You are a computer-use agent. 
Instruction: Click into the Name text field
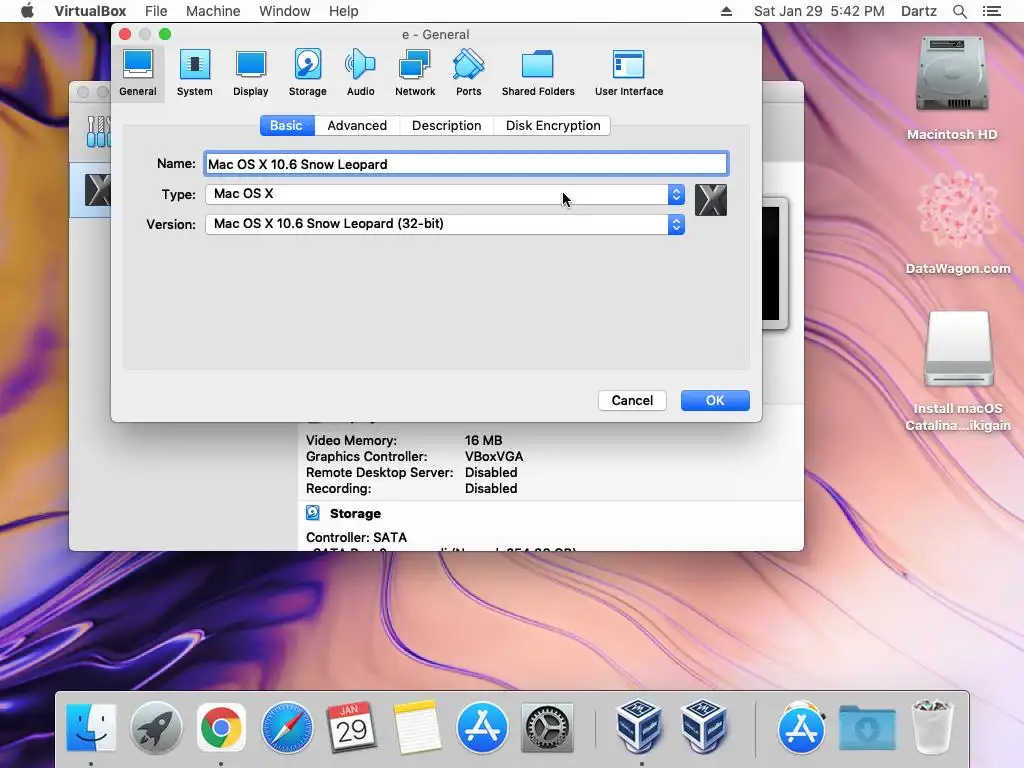coord(466,164)
